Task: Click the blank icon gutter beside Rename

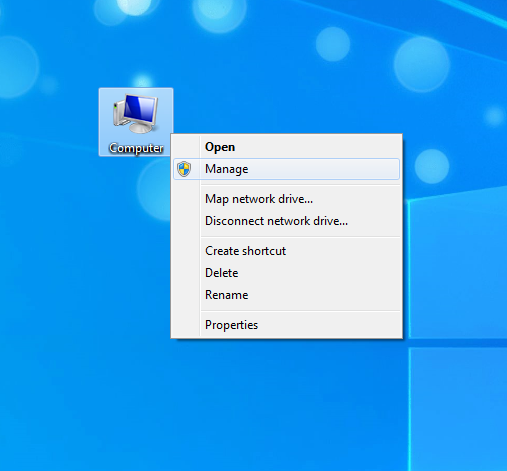Action: coord(186,295)
